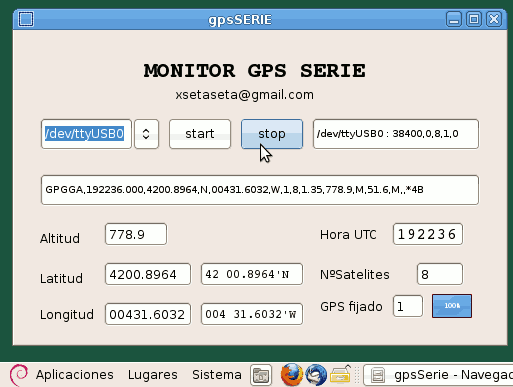Switch to gpsSerie Navegador taskbar window
The width and height of the screenshot is (513, 387).
[438, 375]
